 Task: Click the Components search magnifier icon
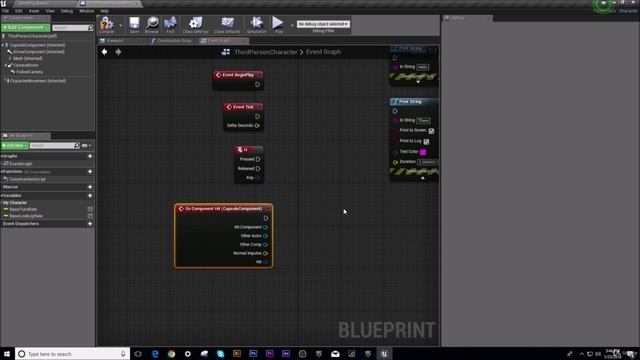[x=90, y=28]
